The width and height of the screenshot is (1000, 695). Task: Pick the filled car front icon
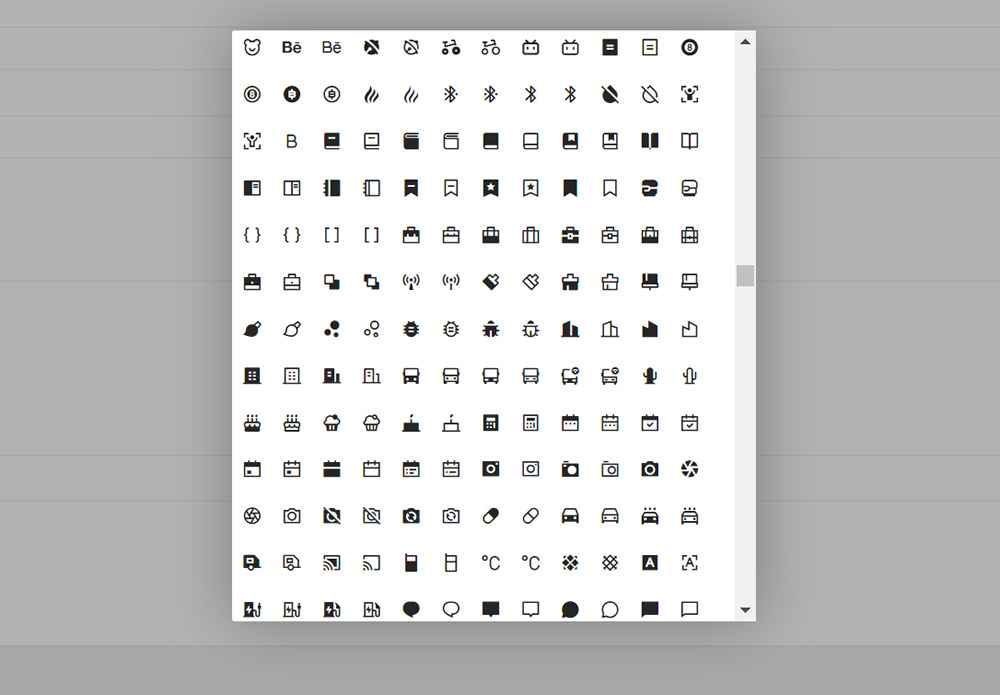pyautogui.click(x=570, y=516)
